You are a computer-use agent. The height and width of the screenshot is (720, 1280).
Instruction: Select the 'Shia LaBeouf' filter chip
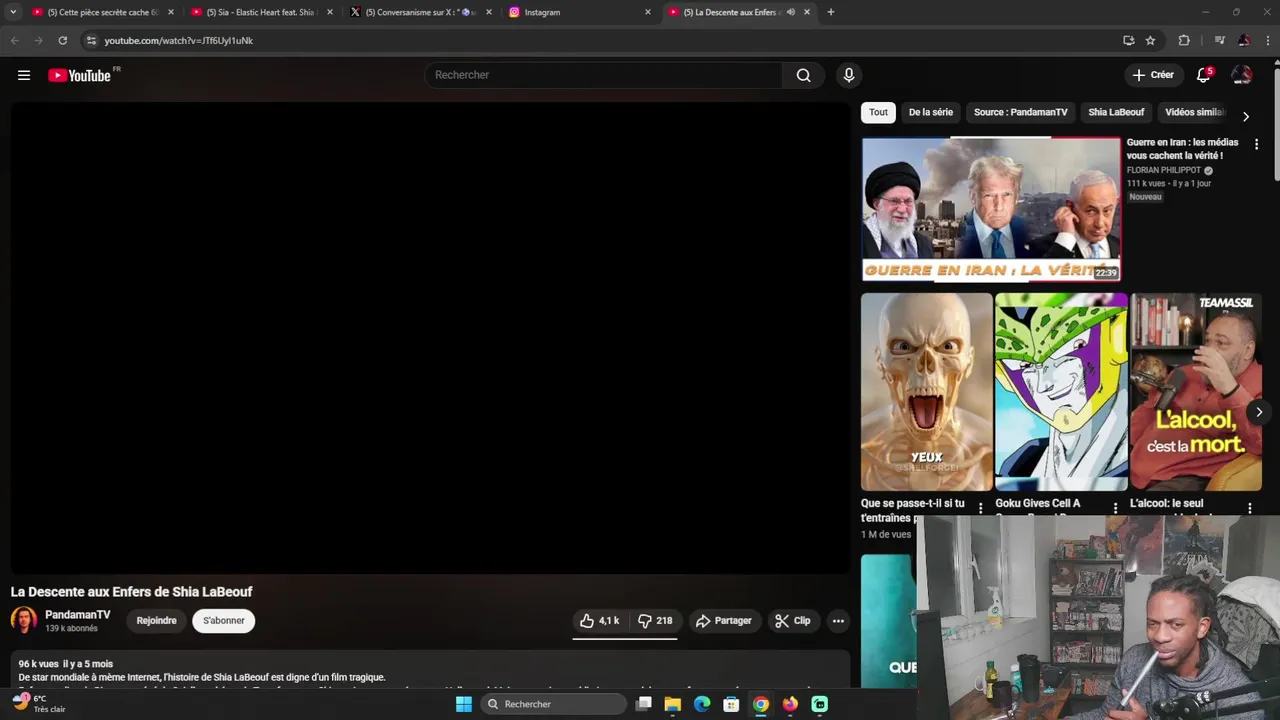[x=1116, y=112]
